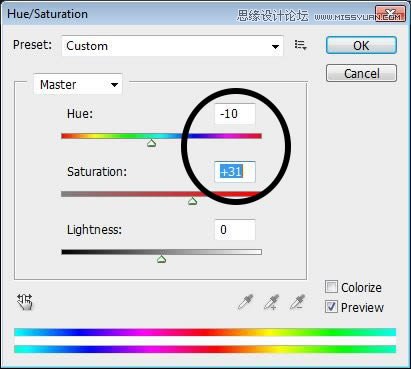This screenshot has height=369, width=411.
Task: Click the lower color spectrum bar
Action: pos(205,349)
